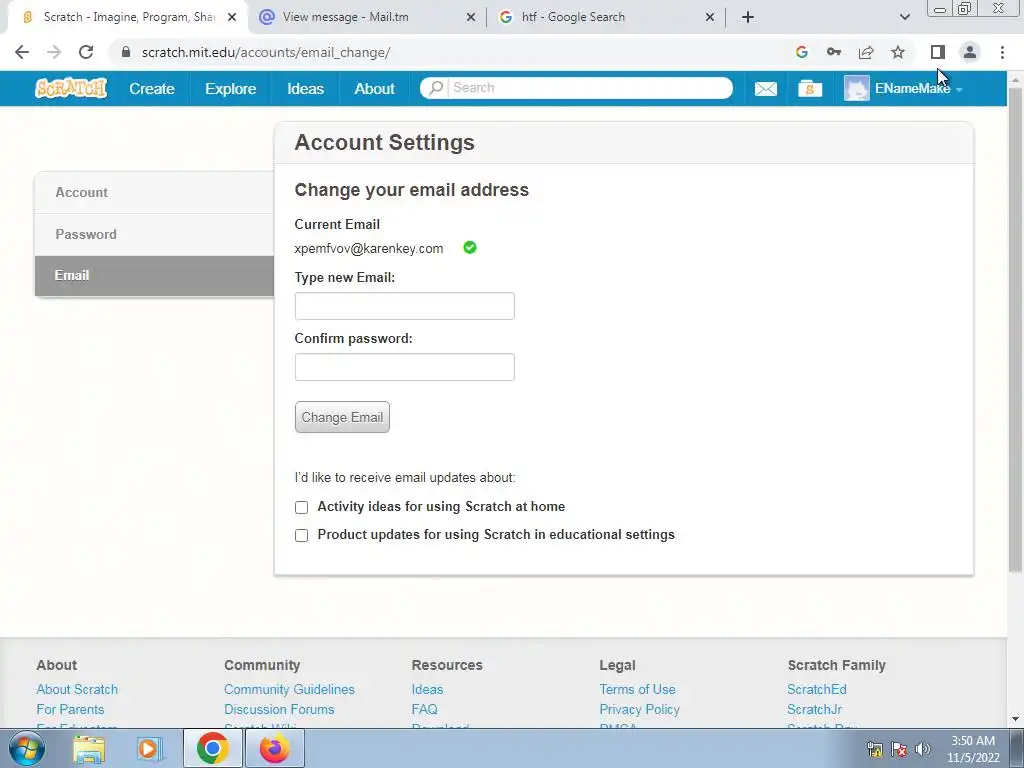
Task: Click the site lock icon in address bar
Action: 126,52
